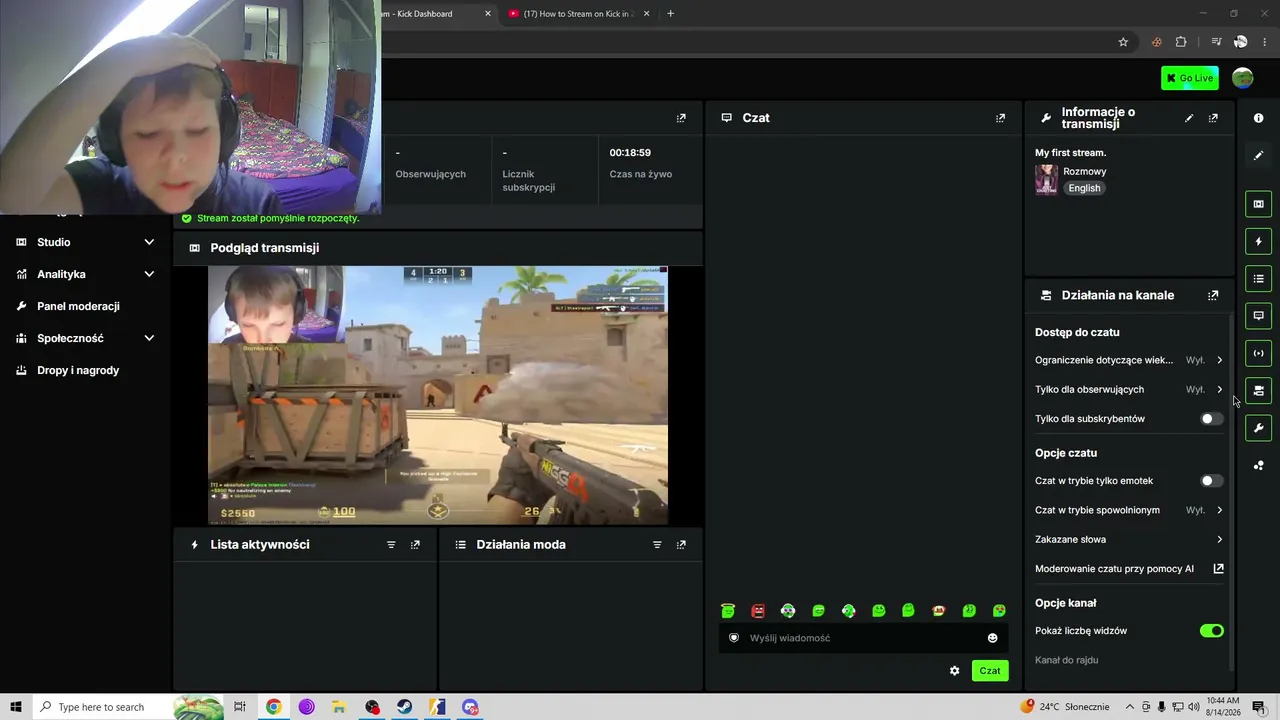Viewport: 1280px width, 720px height.
Task: Open the Windows notification center
Action: tap(1259, 707)
